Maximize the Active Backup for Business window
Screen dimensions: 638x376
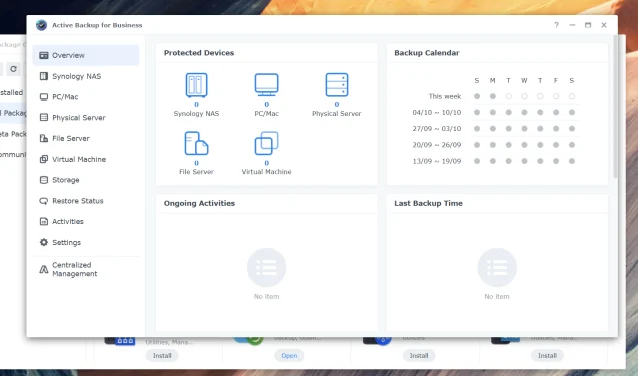(x=588, y=25)
